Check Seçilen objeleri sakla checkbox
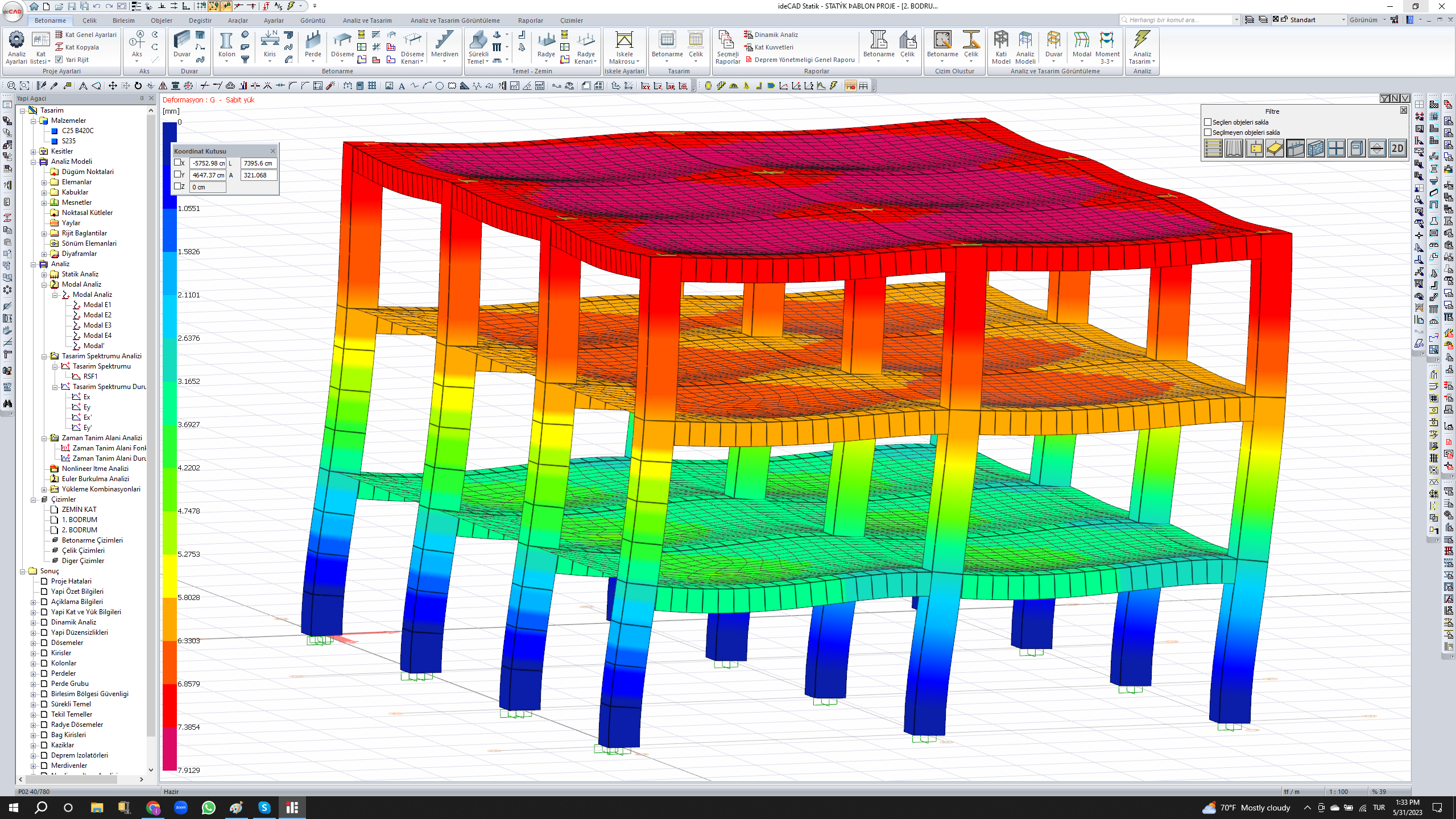 [1208, 122]
